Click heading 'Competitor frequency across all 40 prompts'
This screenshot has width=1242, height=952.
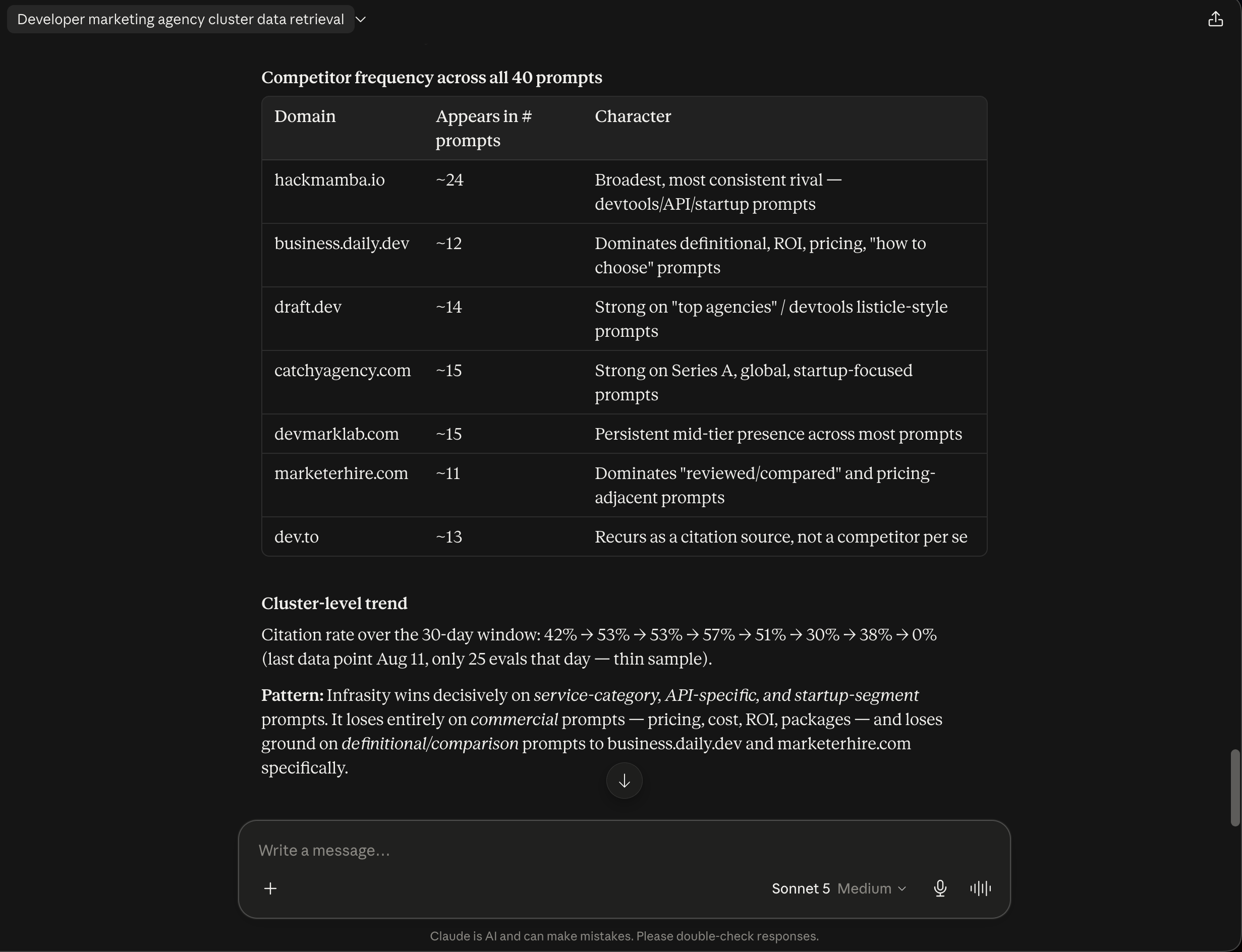[431, 77]
